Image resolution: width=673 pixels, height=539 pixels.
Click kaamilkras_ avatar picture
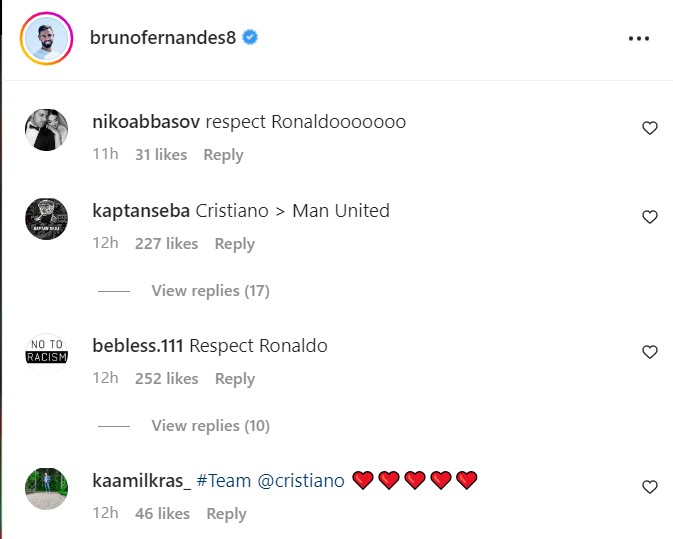click(x=46, y=489)
